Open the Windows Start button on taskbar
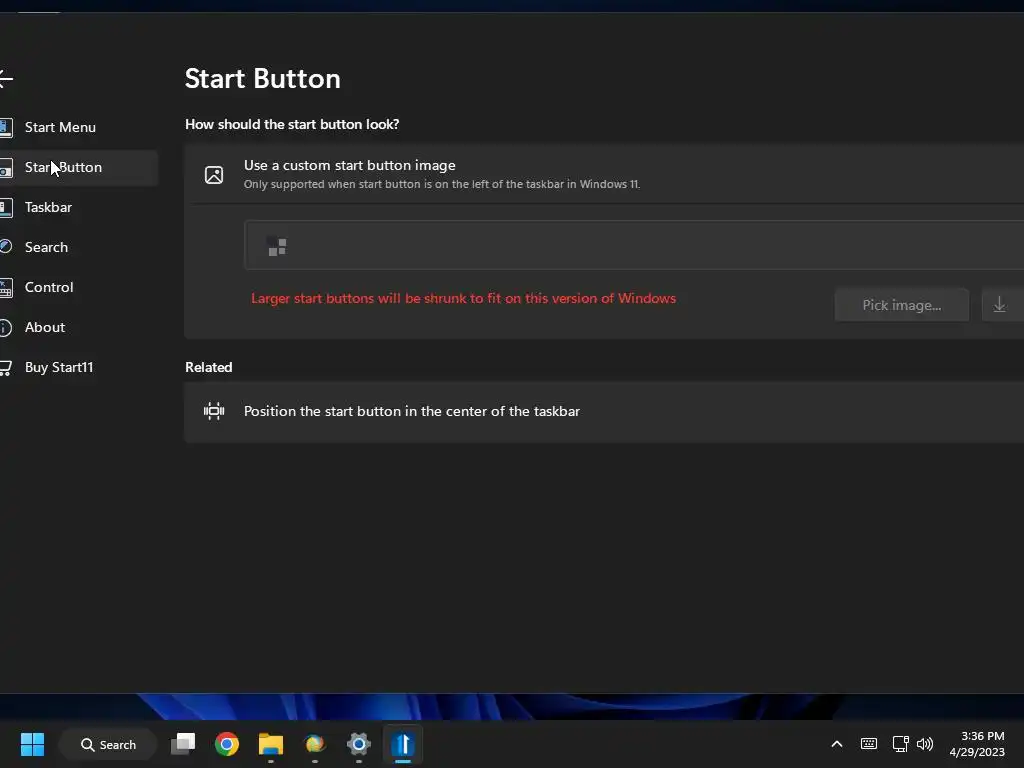1024x768 pixels. [33, 744]
